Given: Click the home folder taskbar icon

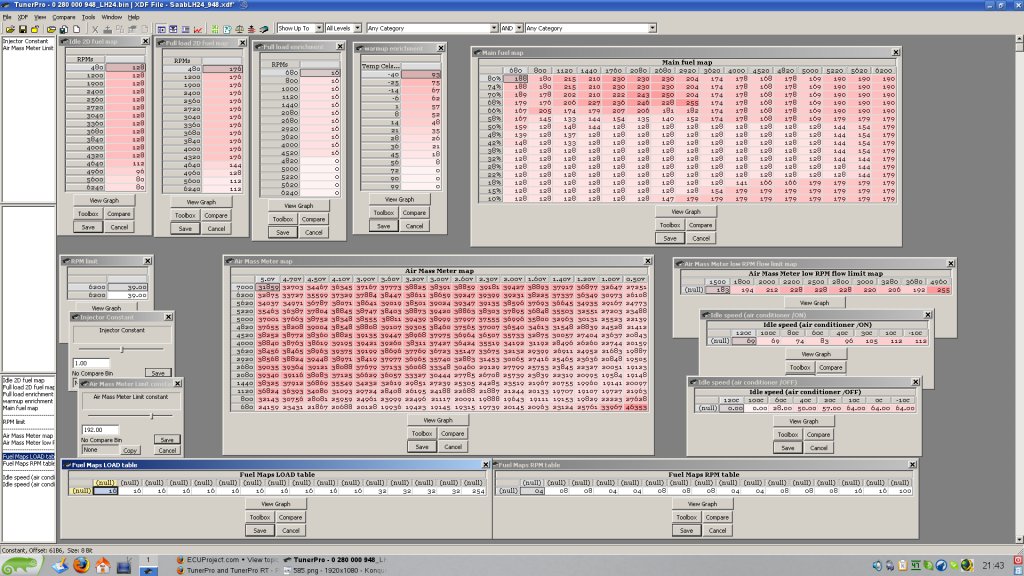Looking at the screenshot, I should [x=103, y=565].
